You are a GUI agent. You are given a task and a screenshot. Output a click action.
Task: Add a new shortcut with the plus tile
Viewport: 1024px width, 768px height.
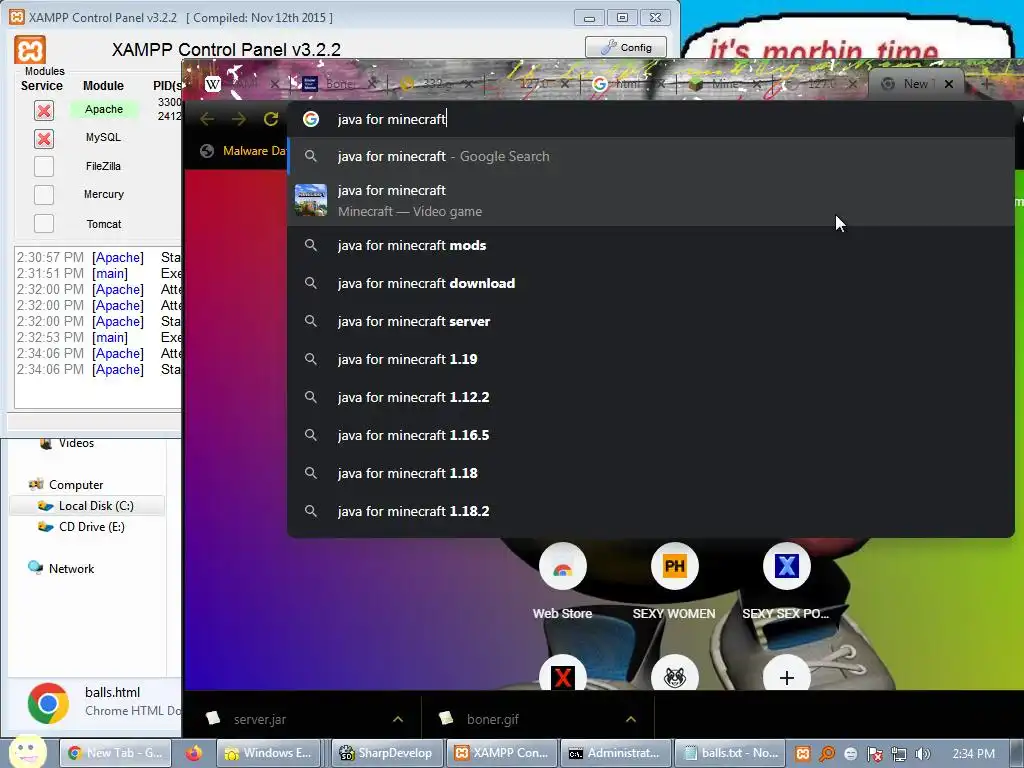786,675
